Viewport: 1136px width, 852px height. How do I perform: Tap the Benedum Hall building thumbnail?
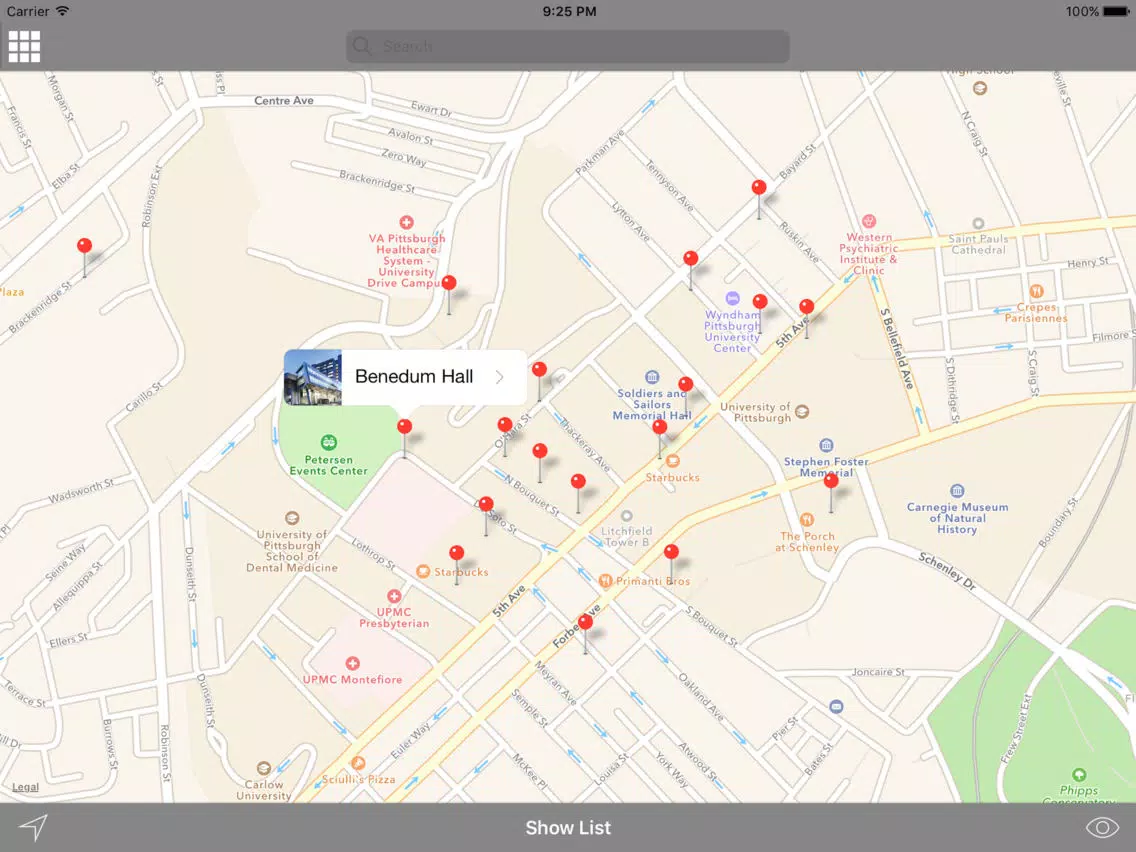(x=312, y=377)
